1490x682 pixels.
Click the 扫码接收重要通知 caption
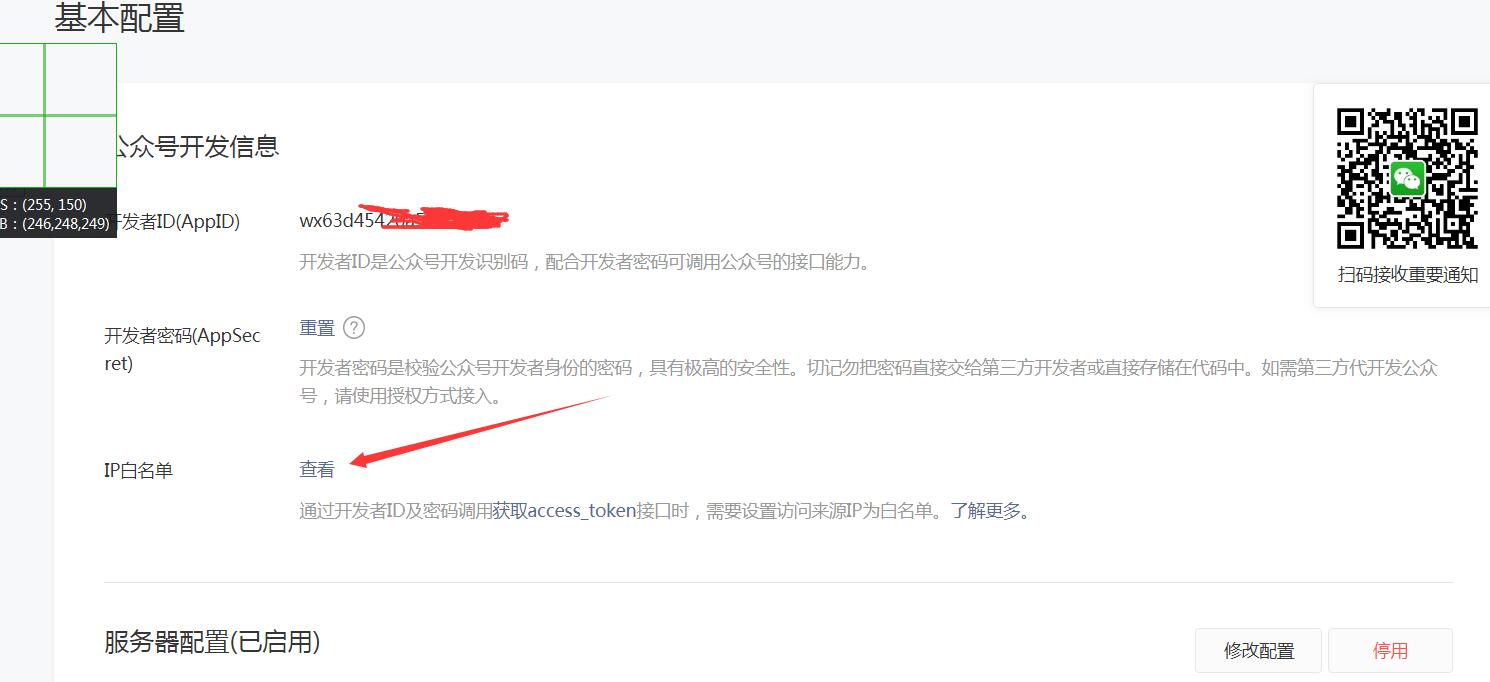coord(1408,274)
